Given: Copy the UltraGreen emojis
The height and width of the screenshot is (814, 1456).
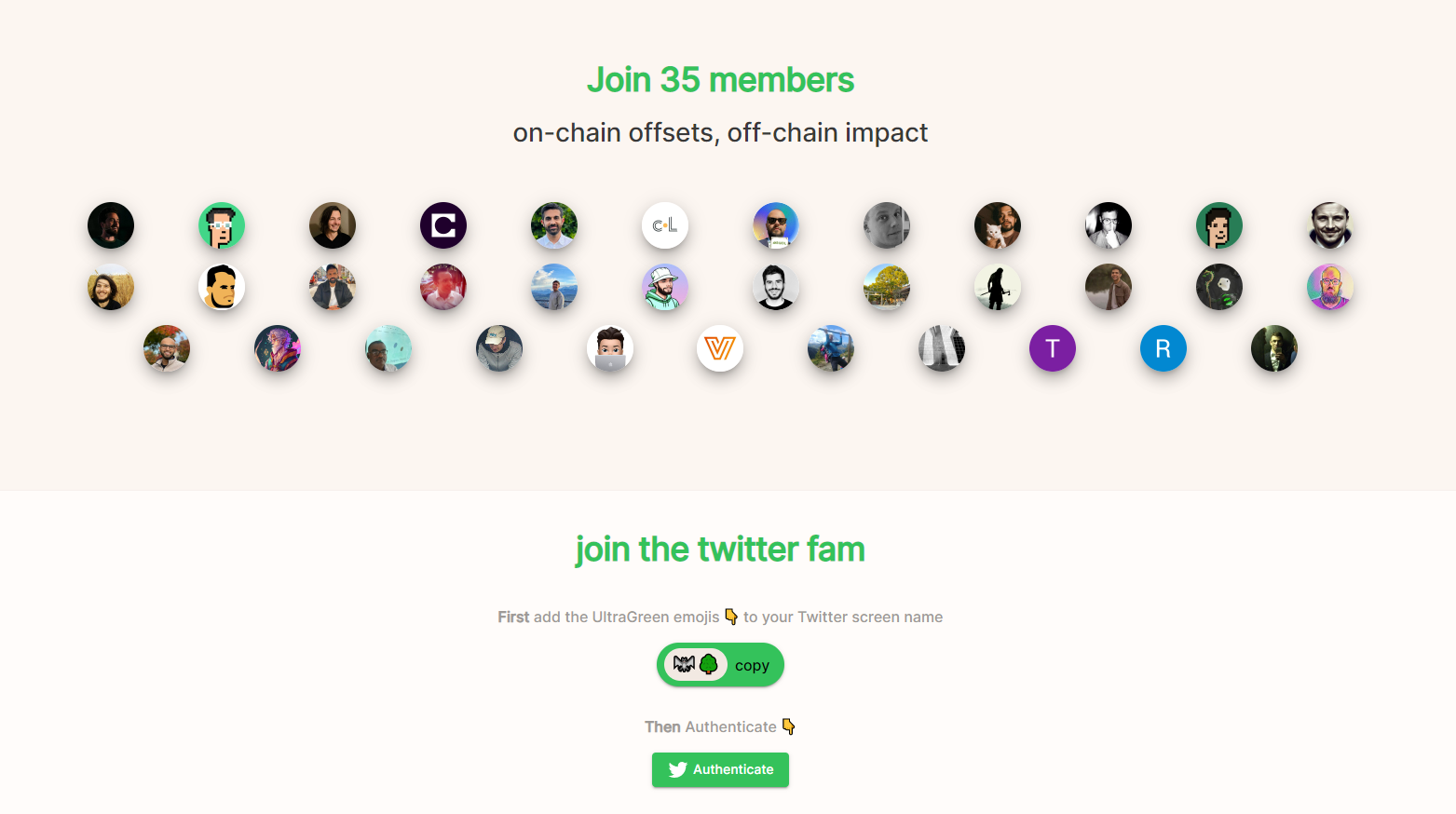Looking at the screenshot, I should click(720, 665).
